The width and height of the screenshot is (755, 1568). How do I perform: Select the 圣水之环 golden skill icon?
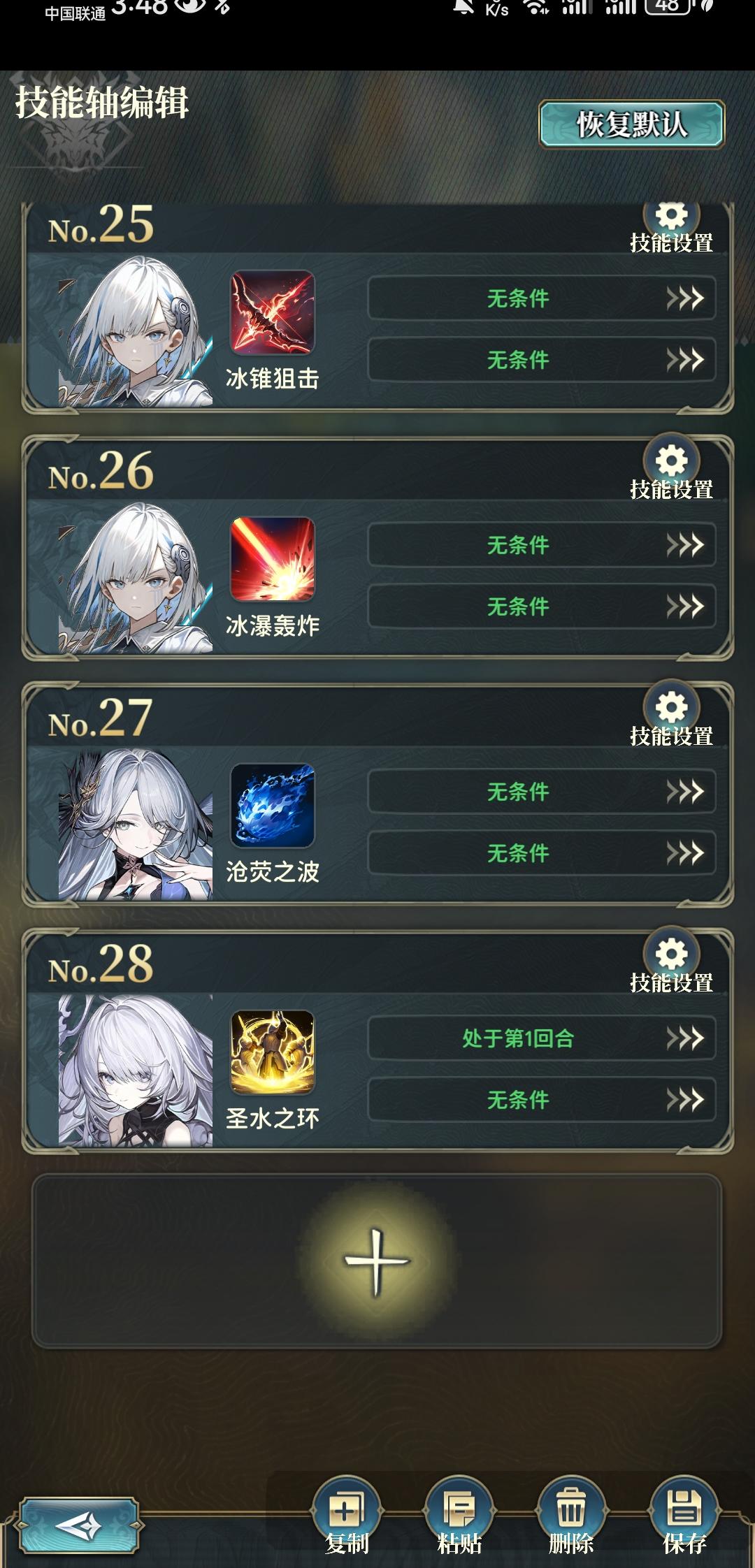[x=273, y=1052]
